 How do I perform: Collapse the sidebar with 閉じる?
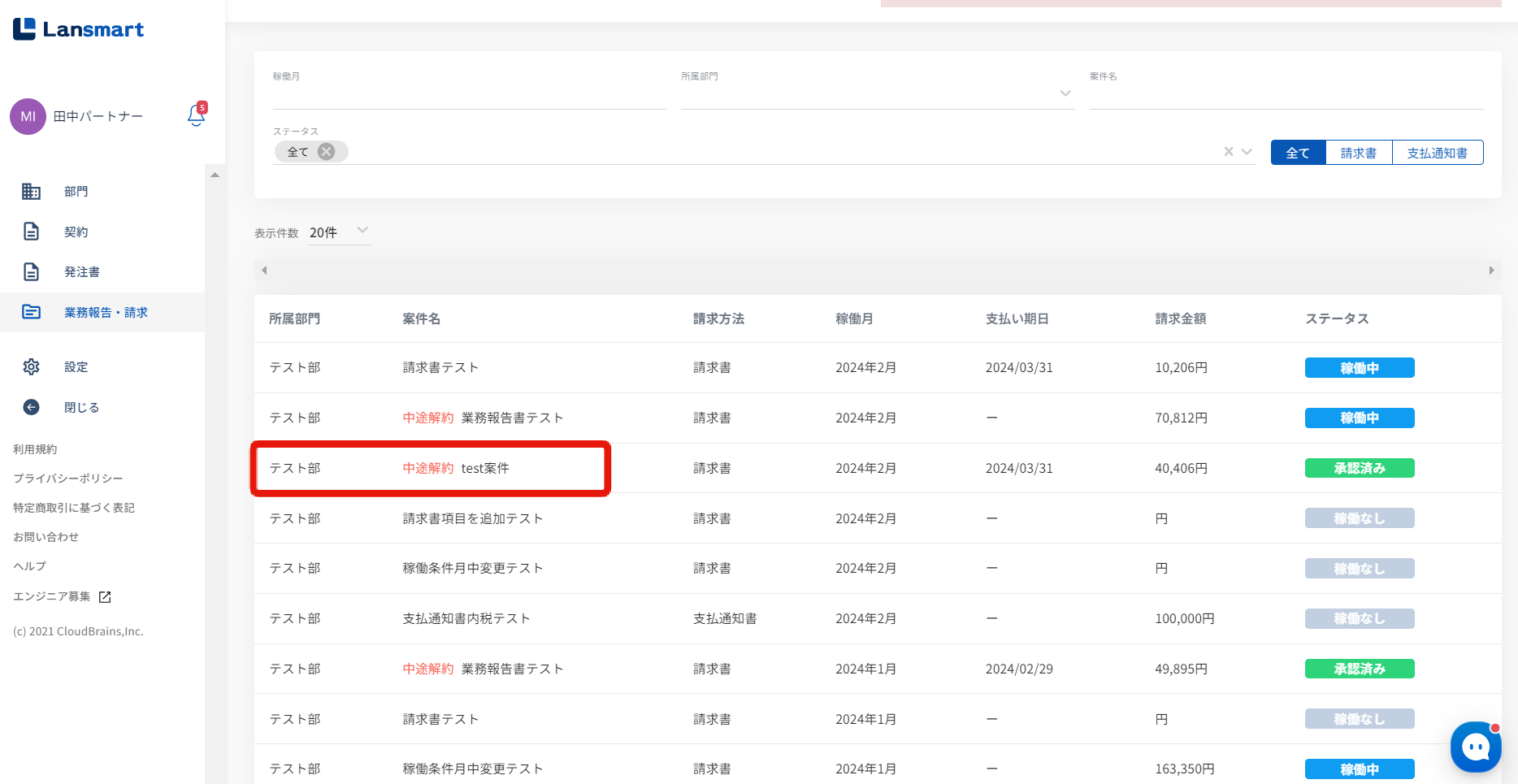[102, 407]
